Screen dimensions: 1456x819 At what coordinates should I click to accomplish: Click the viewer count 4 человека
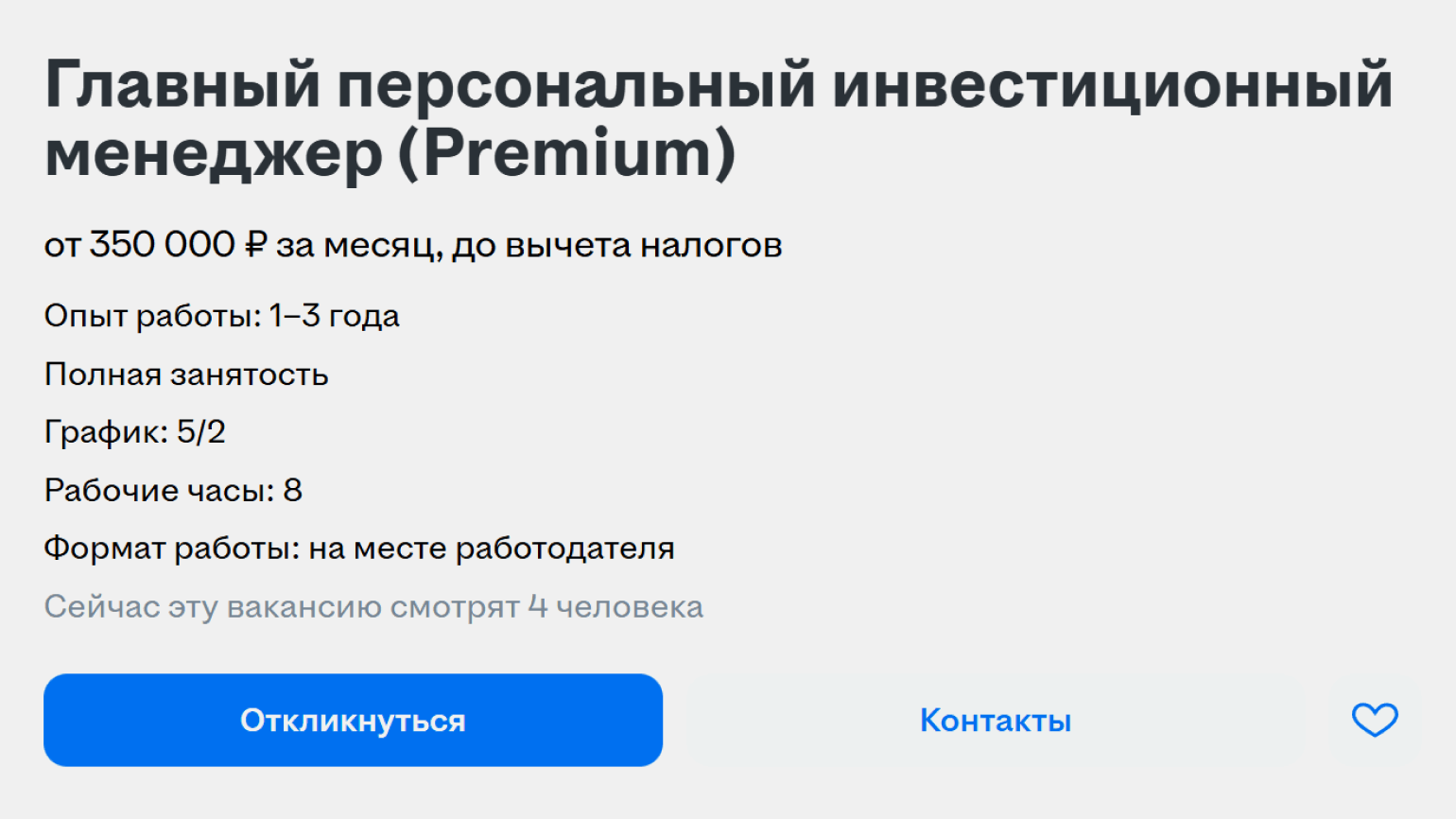tap(615, 607)
